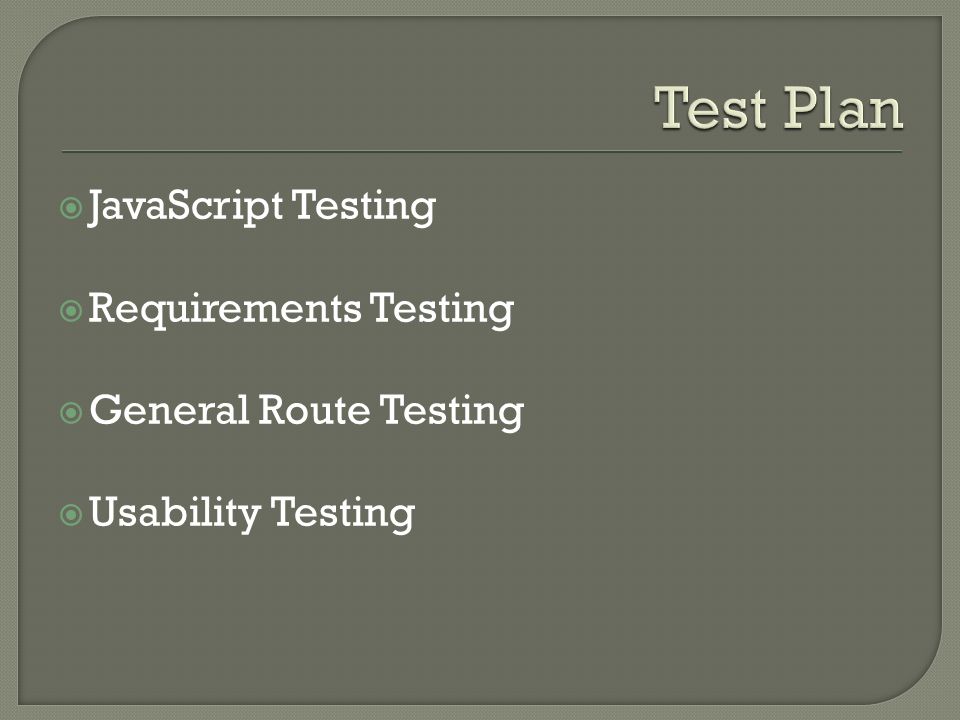Viewport: 960px width, 720px height.
Task: Click the word "Test" in the title
Action: tap(710, 108)
